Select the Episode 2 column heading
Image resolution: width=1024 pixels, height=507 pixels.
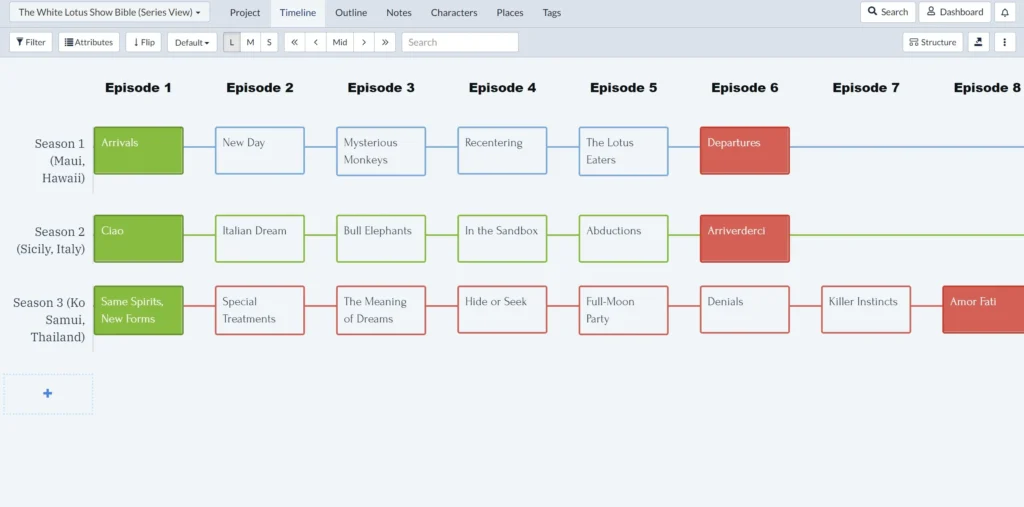pyautogui.click(x=260, y=88)
